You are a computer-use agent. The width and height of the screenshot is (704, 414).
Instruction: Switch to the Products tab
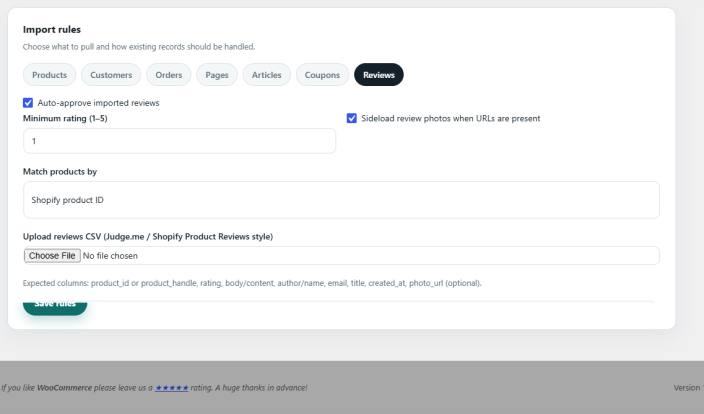[x=49, y=75]
